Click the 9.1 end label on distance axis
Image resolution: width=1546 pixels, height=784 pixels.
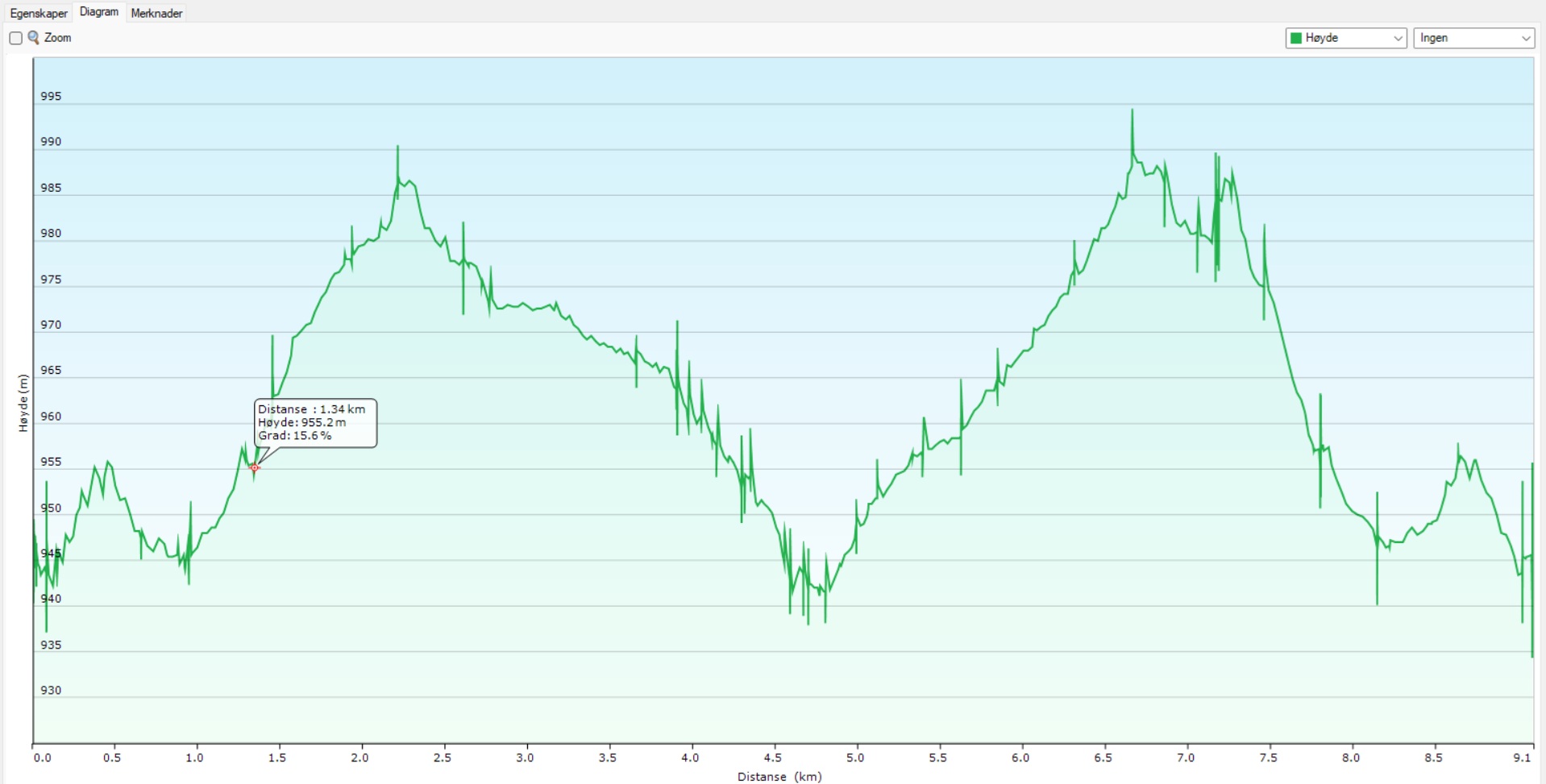click(x=1522, y=757)
